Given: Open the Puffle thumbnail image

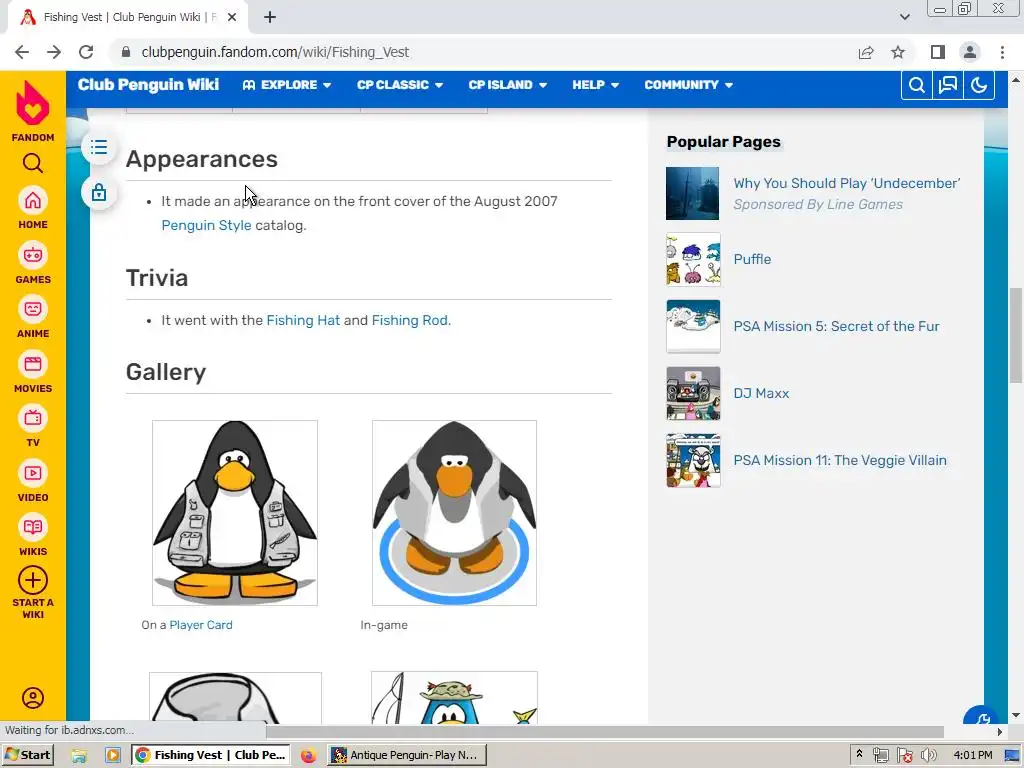Looking at the screenshot, I should (693, 260).
